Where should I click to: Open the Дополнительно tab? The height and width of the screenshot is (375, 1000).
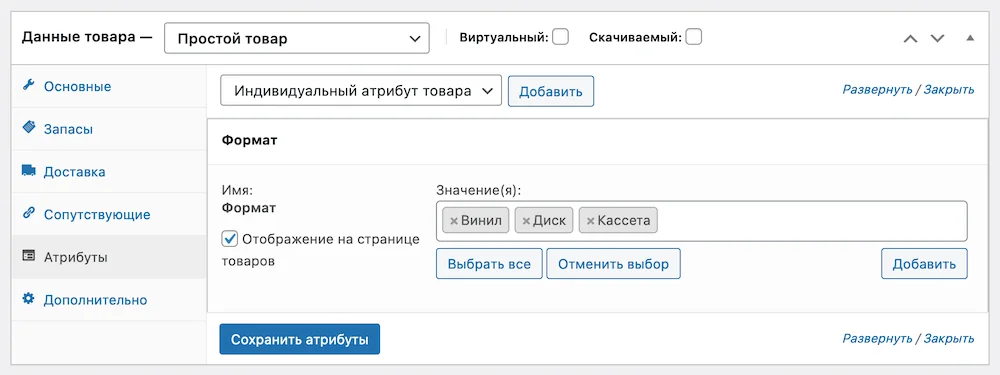click(109, 300)
